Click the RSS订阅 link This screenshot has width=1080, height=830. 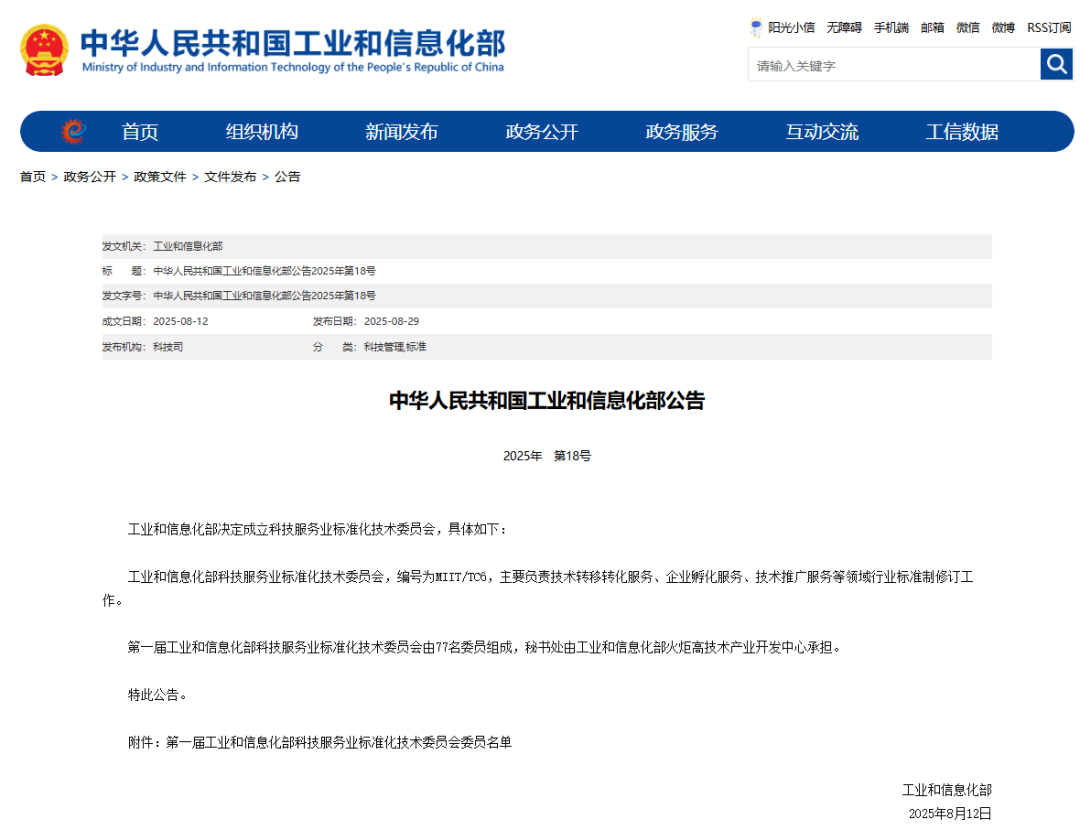[x=1049, y=28]
